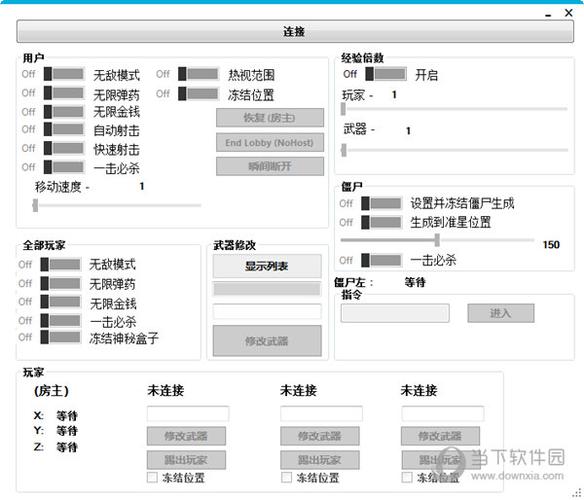Click the (房主) host label
Screen dimensions: 584x500
coord(51,391)
